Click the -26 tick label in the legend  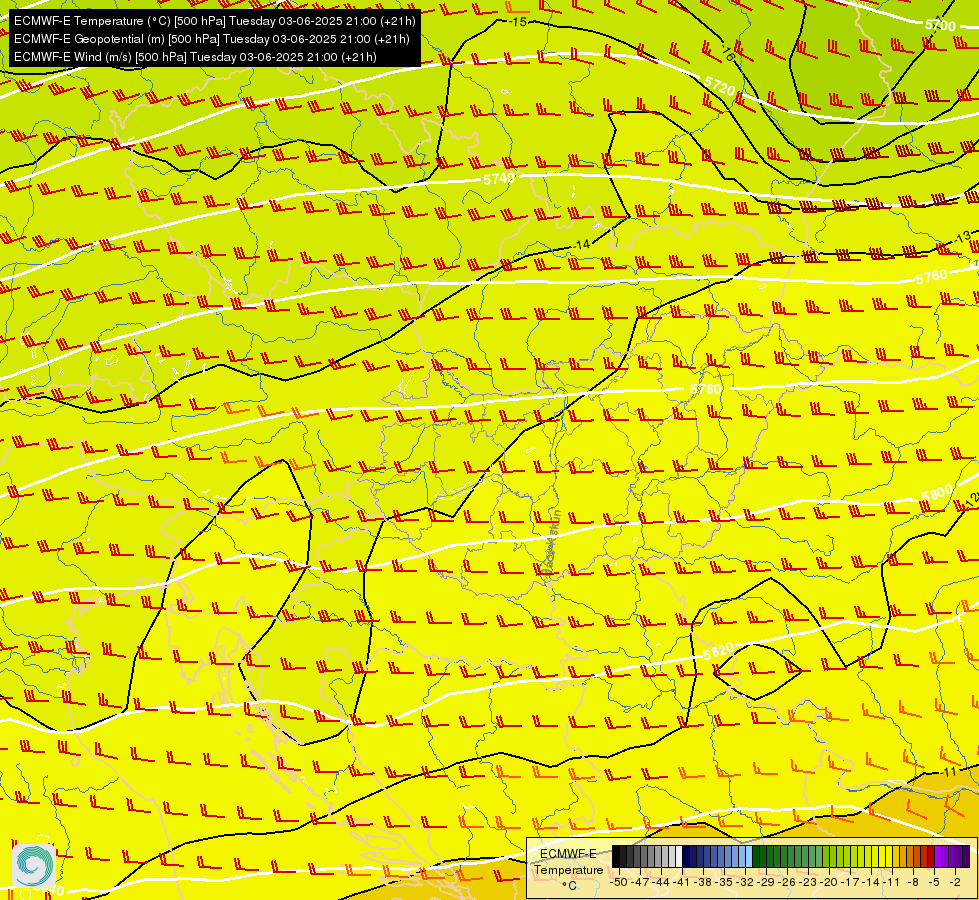point(788,882)
